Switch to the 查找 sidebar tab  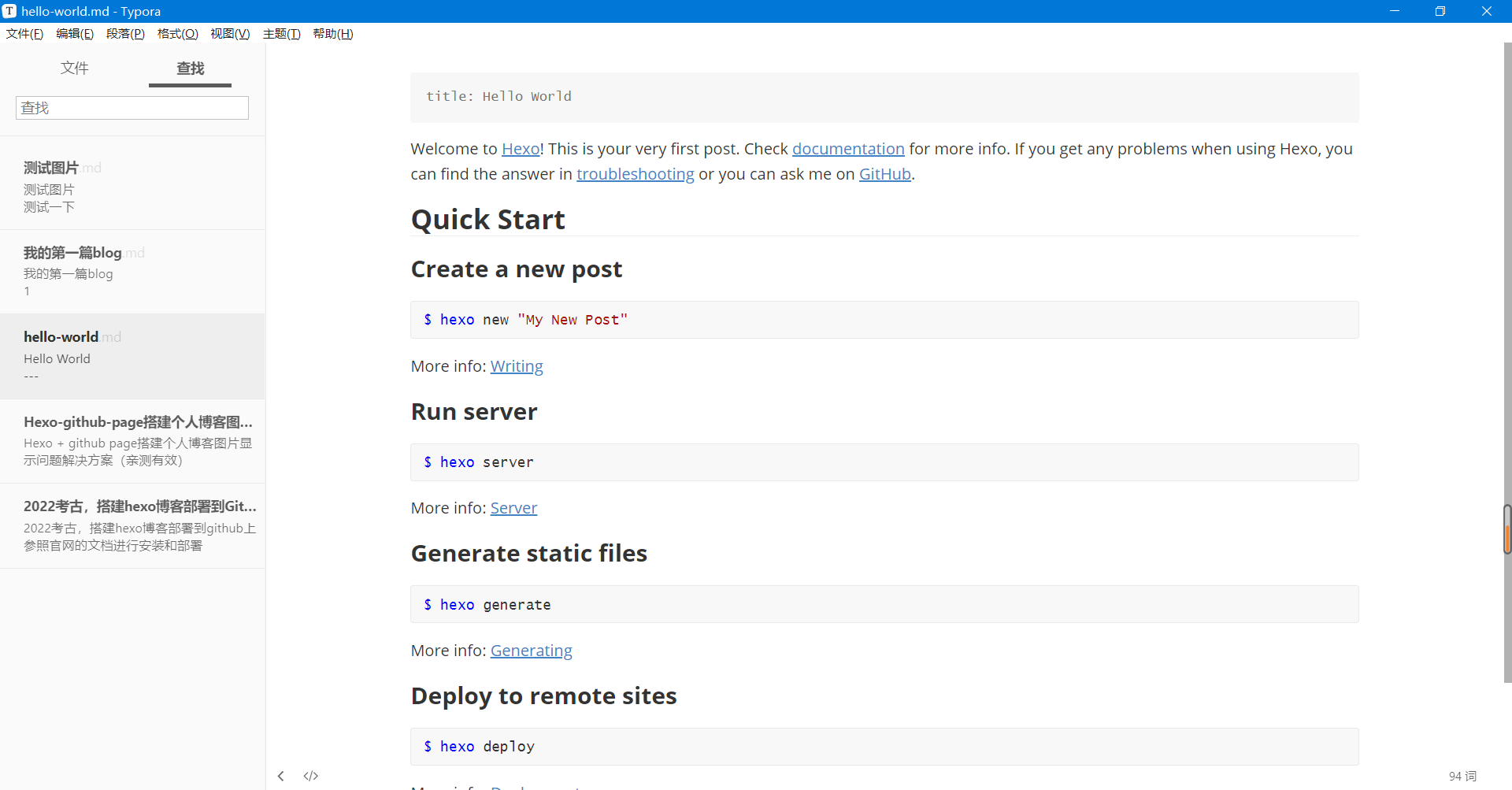[x=190, y=69]
